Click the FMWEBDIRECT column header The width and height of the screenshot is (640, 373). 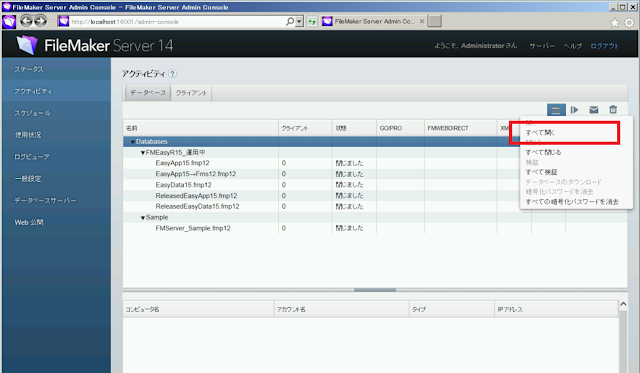[x=460, y=128]
